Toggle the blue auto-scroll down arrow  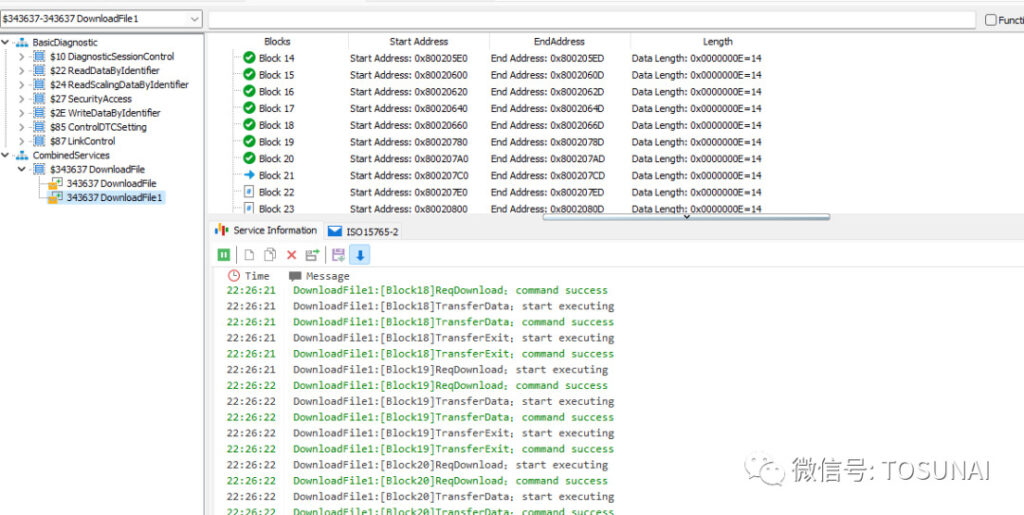pos(360,255)
